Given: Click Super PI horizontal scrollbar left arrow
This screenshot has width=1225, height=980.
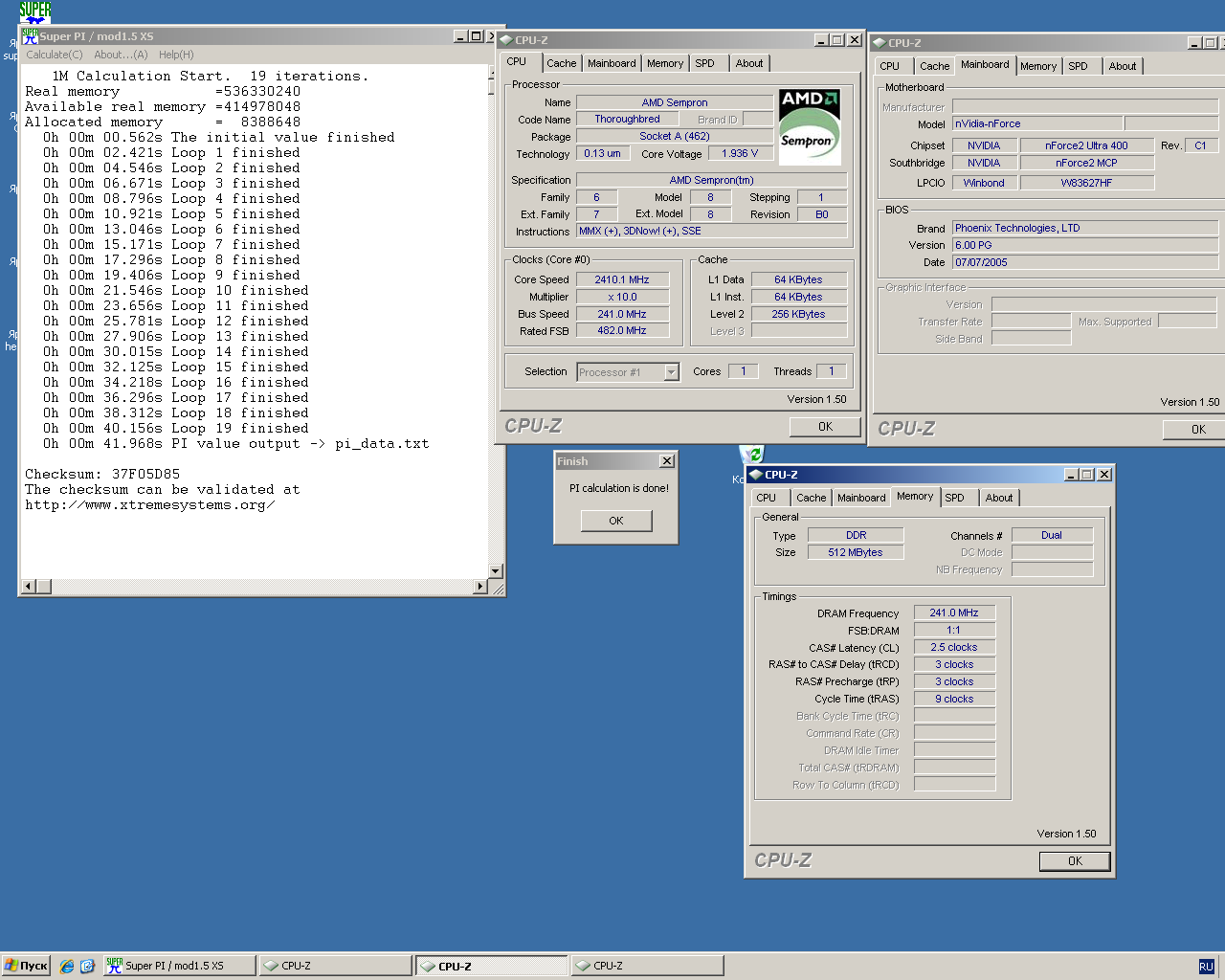Looking at the screenshot, I should click(x=29, y=586).
